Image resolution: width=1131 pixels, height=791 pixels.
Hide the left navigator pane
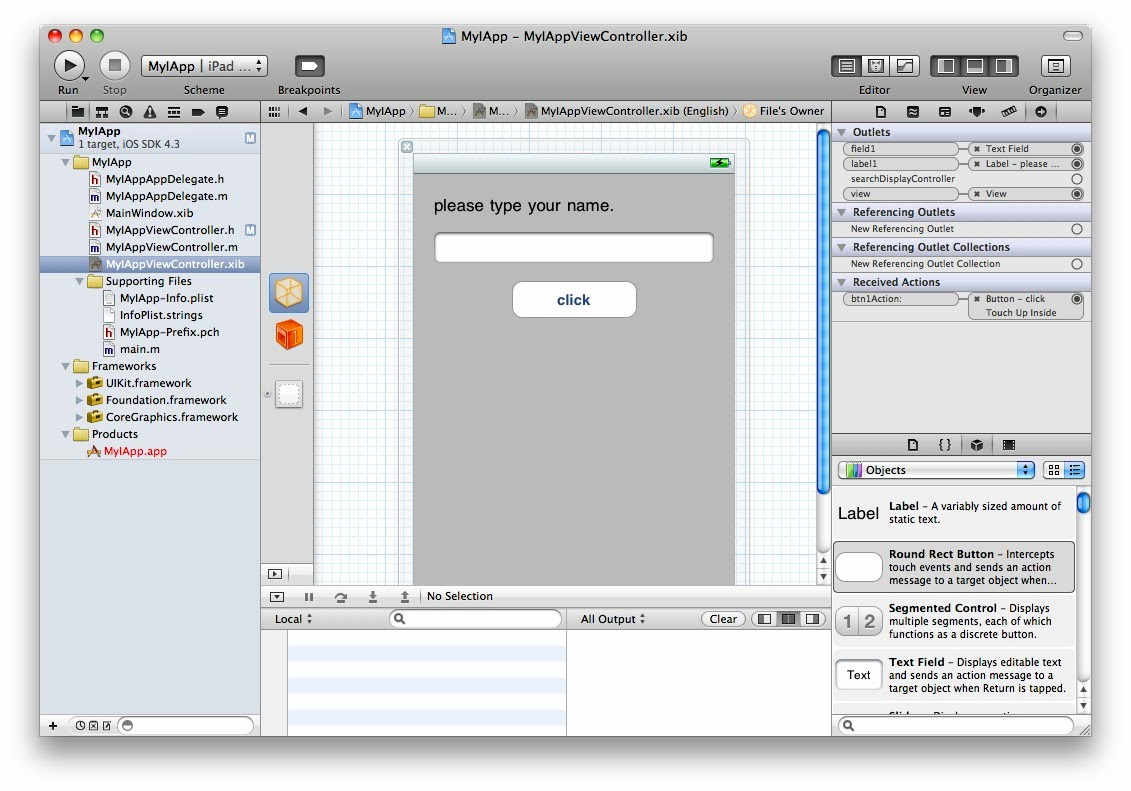pos(946,66)
